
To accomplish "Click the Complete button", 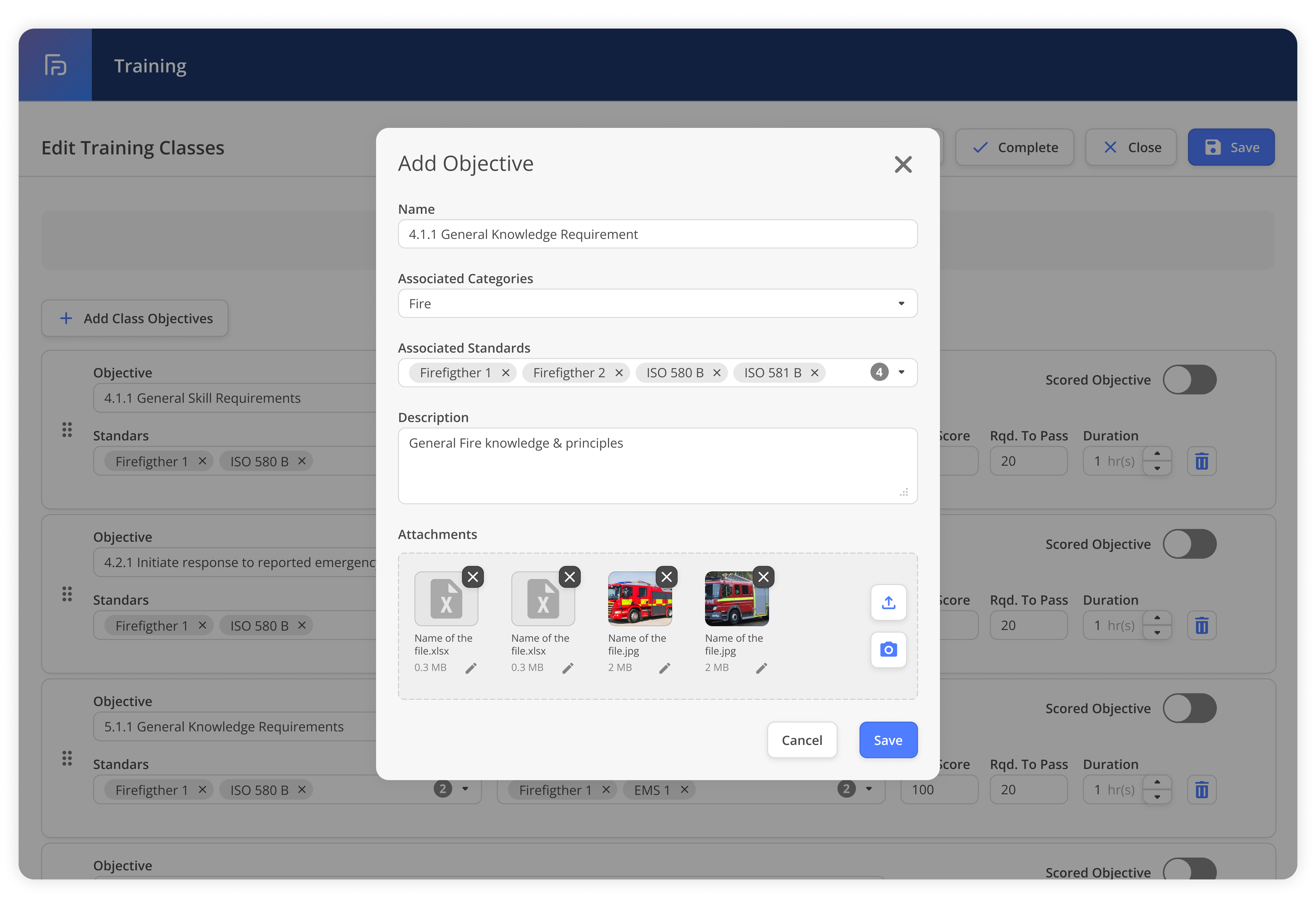I will (1014, 147).
